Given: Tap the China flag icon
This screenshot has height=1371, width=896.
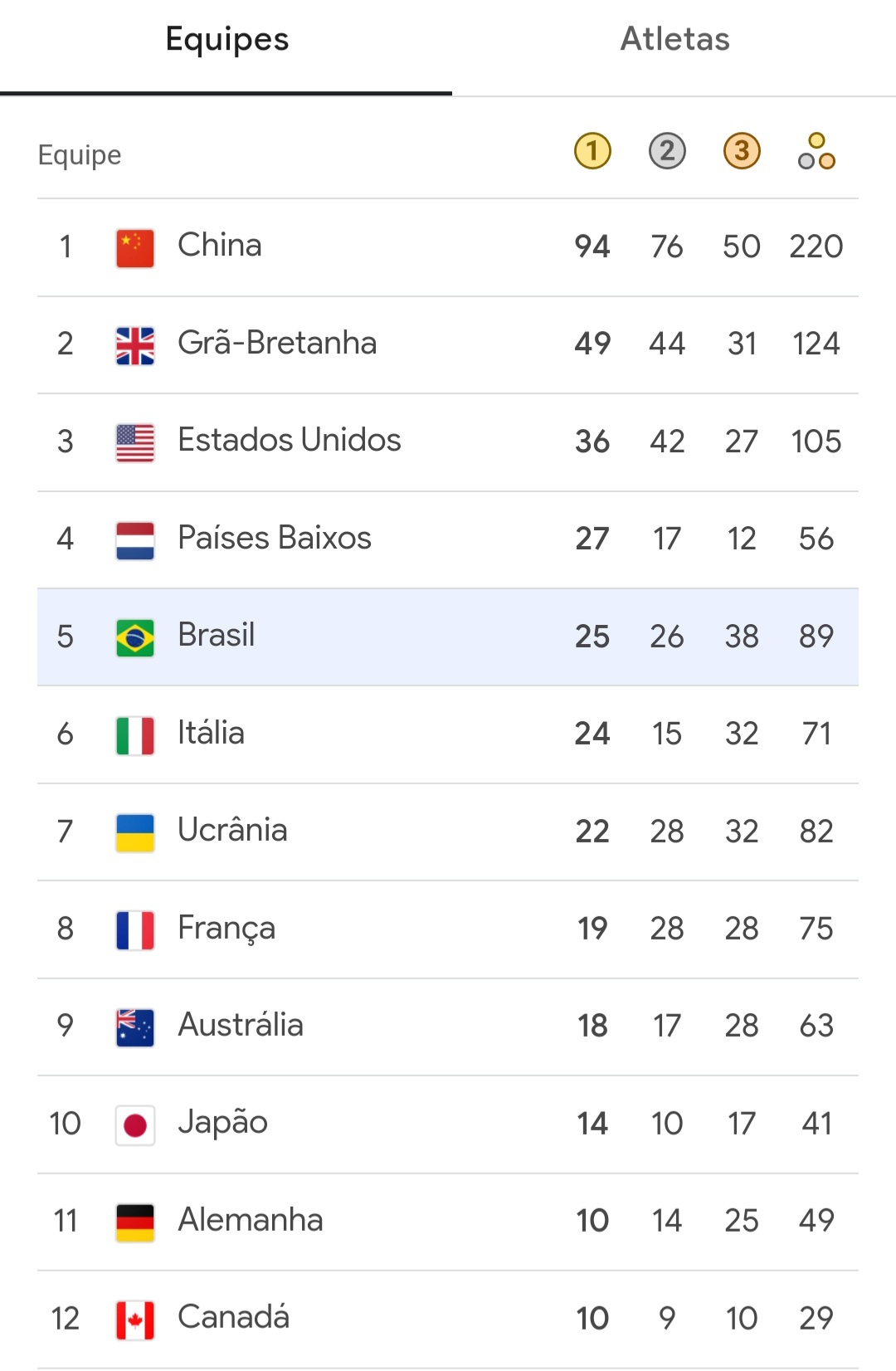Looking at the screenshot, I should (x=135, y=247).
